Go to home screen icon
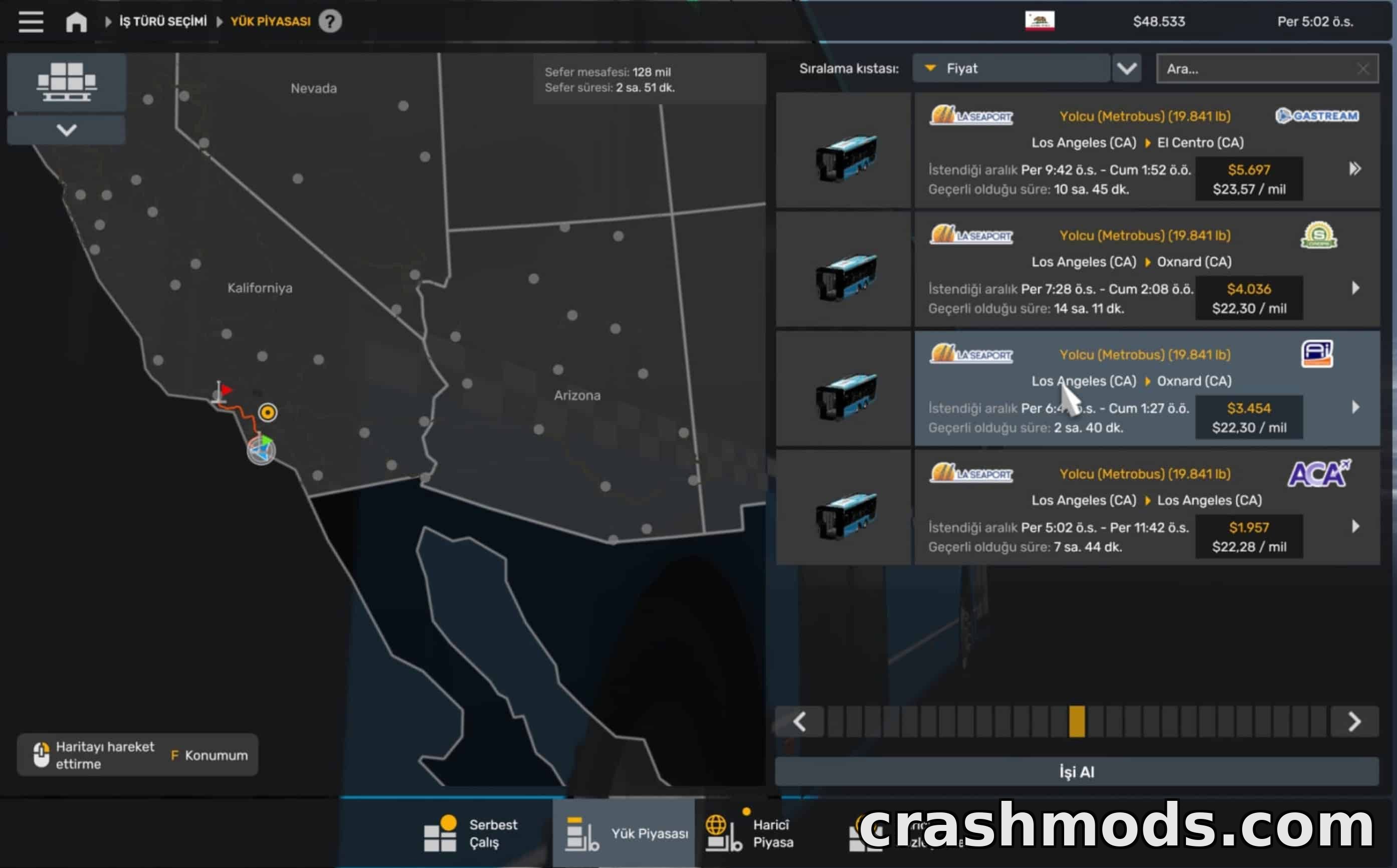The image size is (1397, 868). tap(76, 22)
